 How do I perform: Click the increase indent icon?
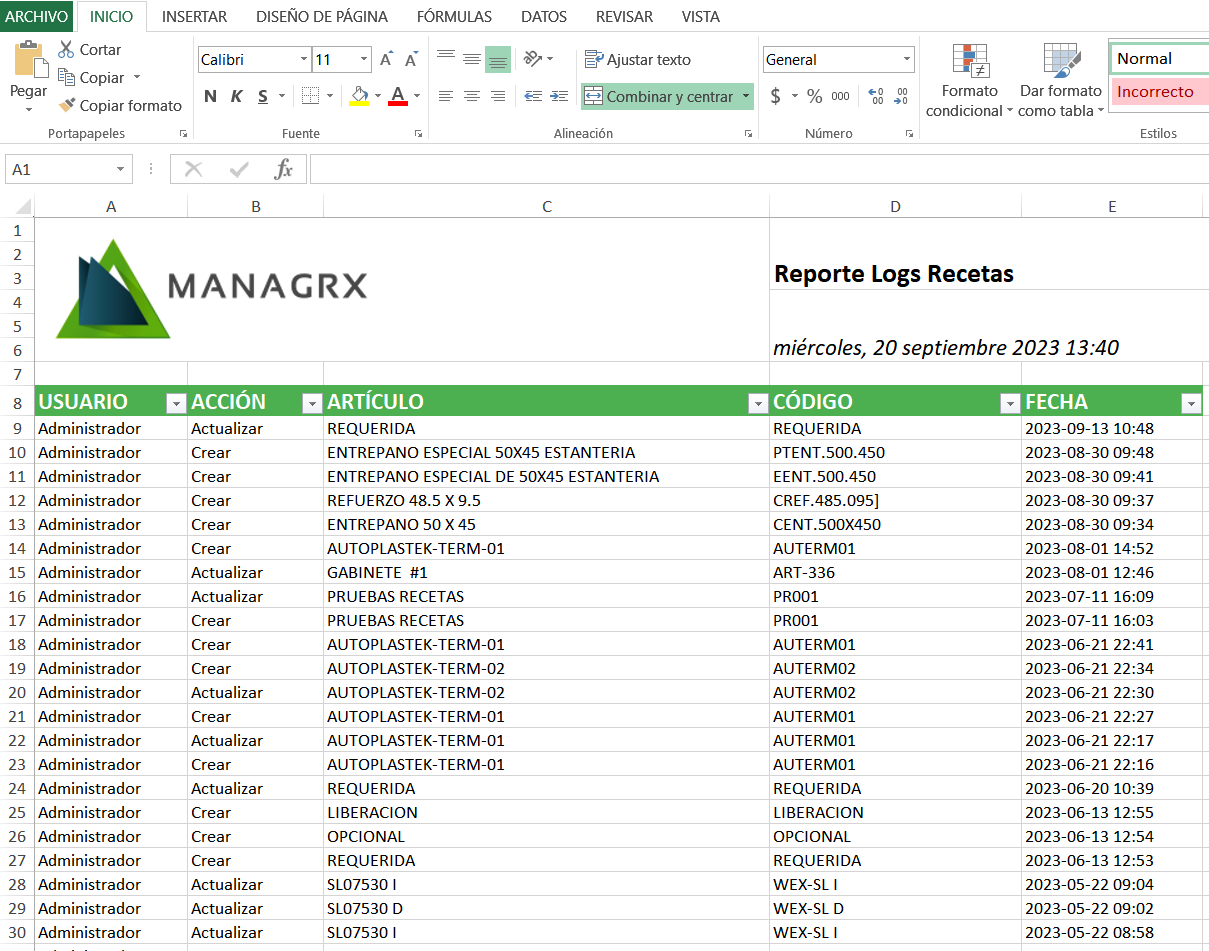click(x=558, y=96)
